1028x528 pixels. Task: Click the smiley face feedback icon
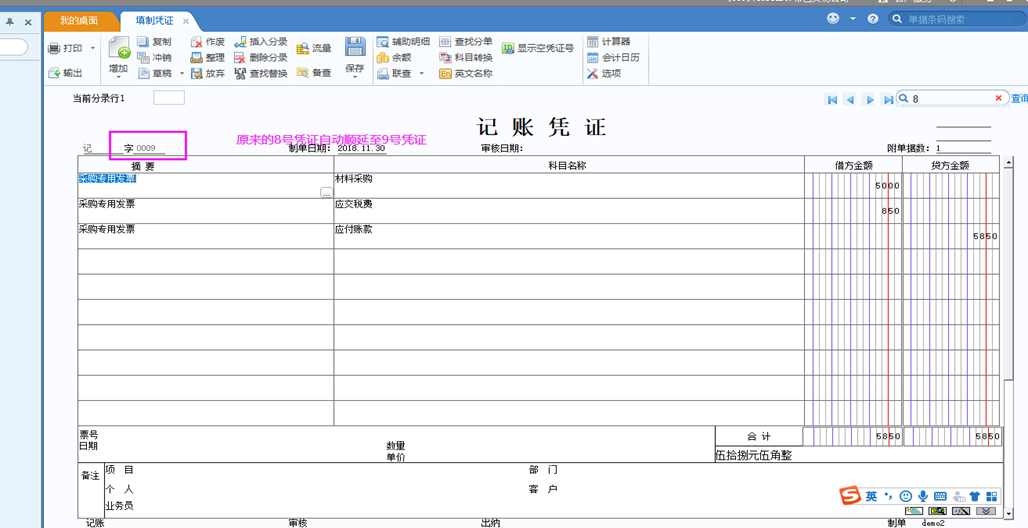833,19
